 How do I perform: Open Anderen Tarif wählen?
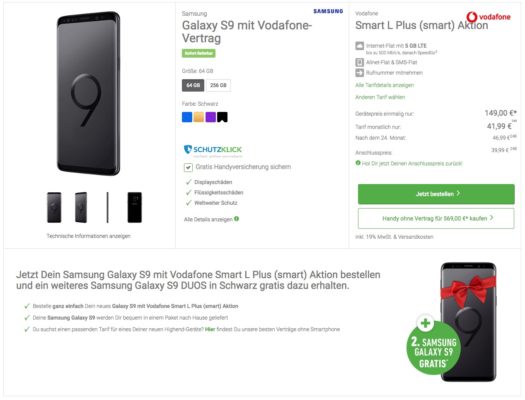(380, 97)
